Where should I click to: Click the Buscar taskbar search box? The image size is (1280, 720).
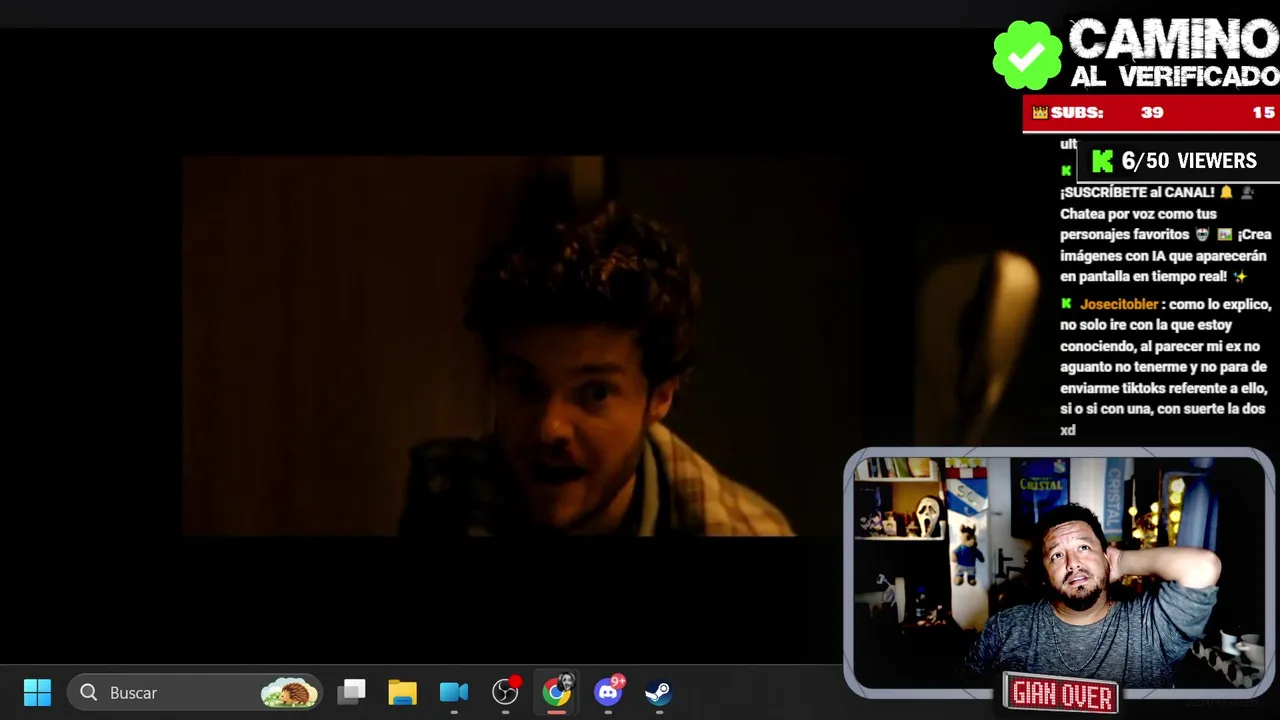[195, 692]
